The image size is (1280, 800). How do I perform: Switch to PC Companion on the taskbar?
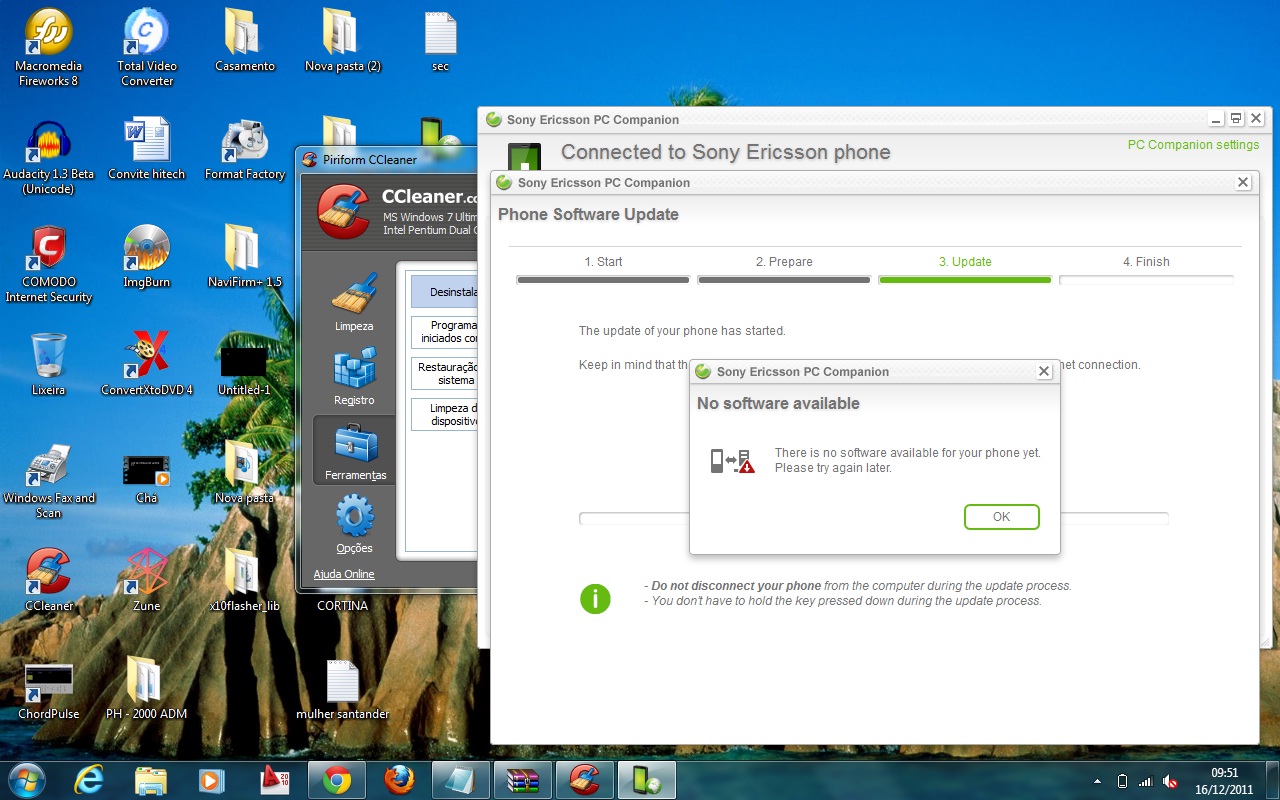[x=647, y=779]
